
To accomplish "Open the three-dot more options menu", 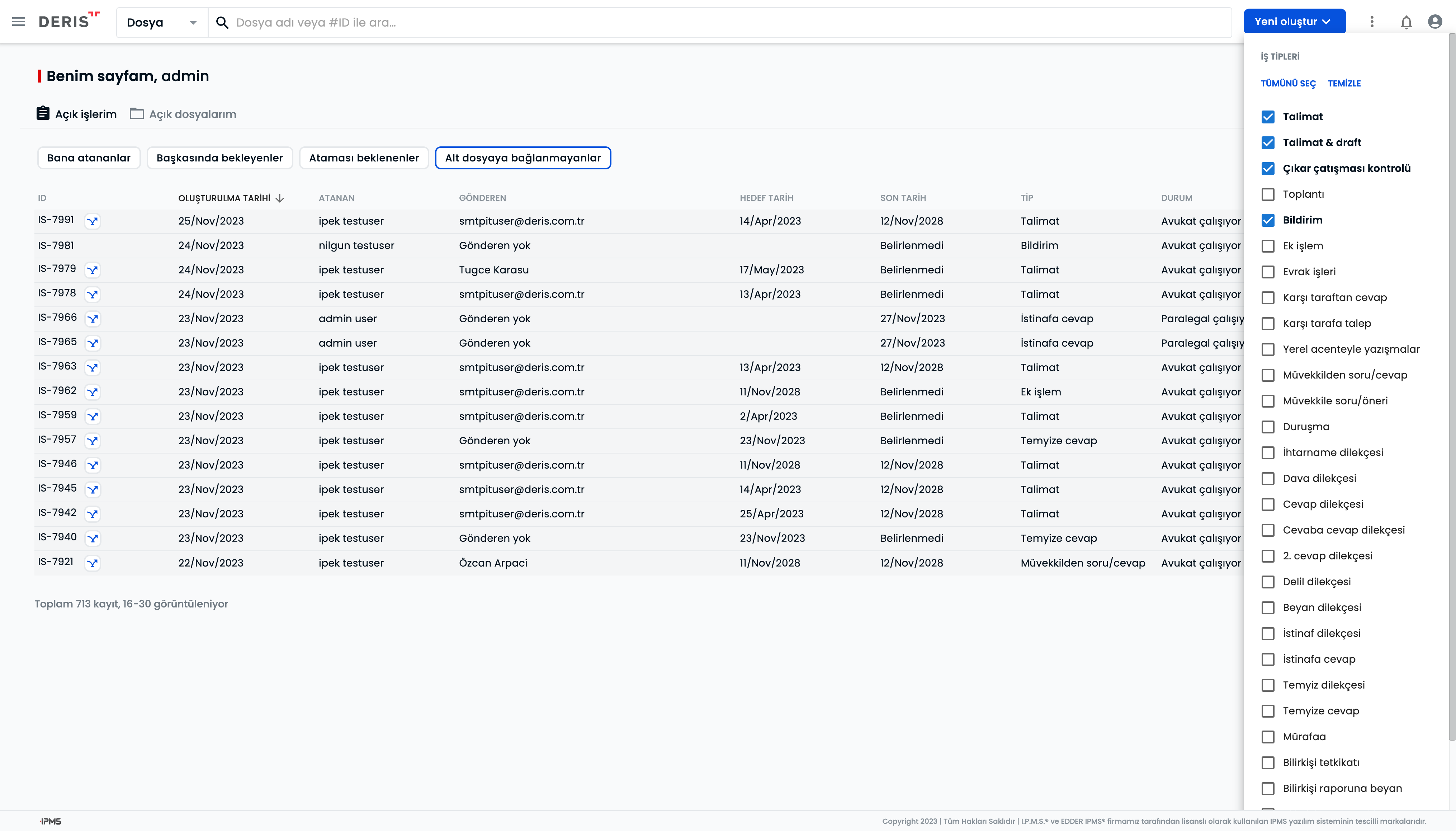I will coord(1372,22).
